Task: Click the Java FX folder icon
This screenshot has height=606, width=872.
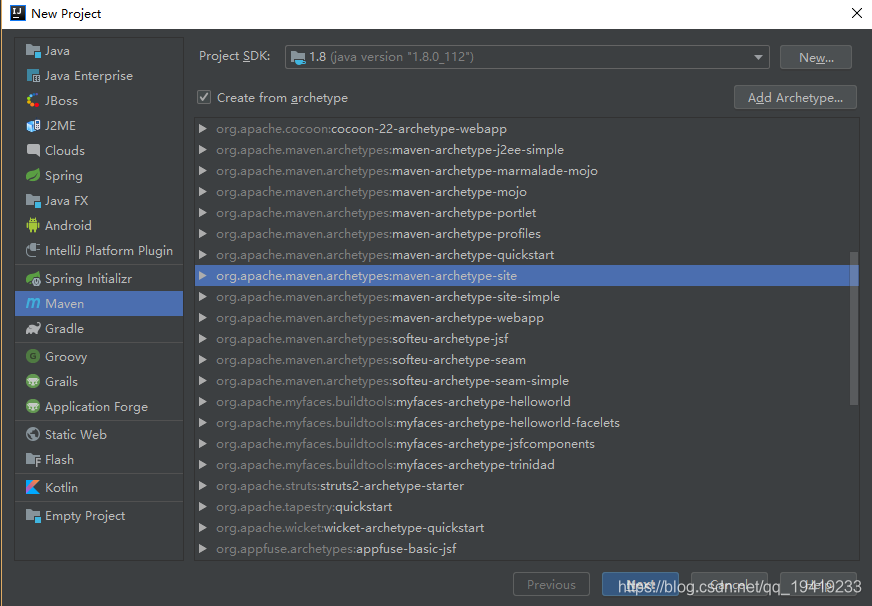Action: [33, 201]
